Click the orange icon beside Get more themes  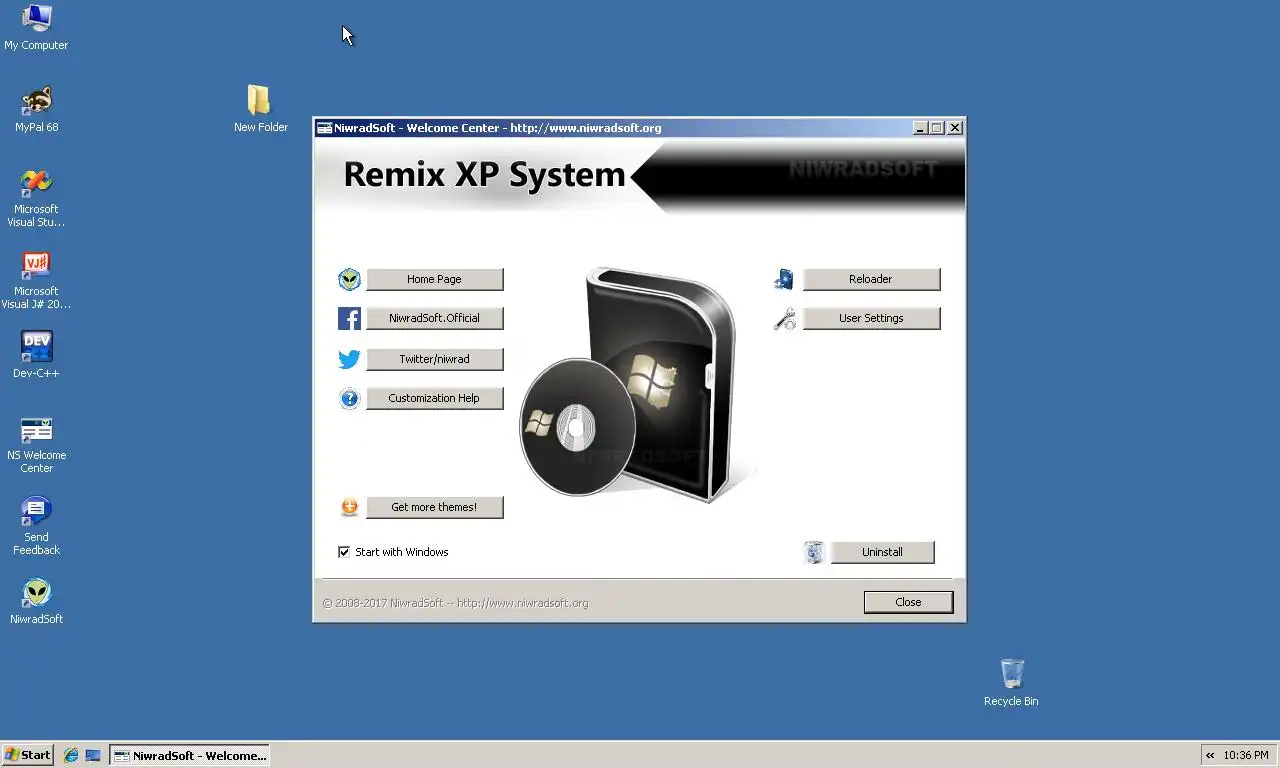coord(349,507)
